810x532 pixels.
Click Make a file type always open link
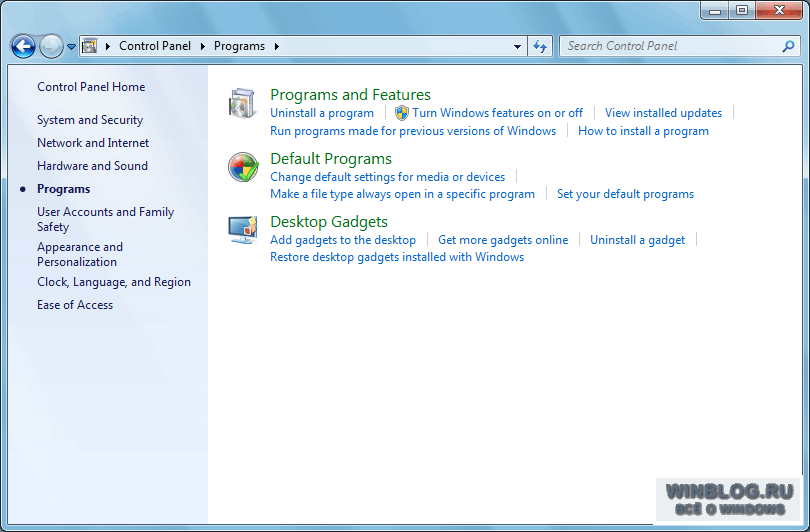(x=402, y=194)
